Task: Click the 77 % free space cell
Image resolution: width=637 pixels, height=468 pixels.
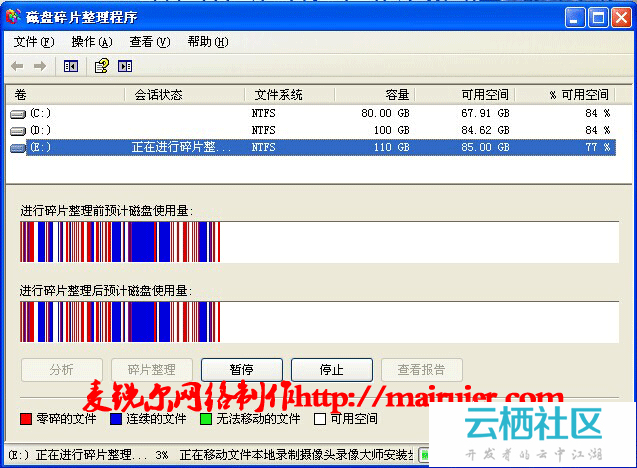Action: coord(598,147)
